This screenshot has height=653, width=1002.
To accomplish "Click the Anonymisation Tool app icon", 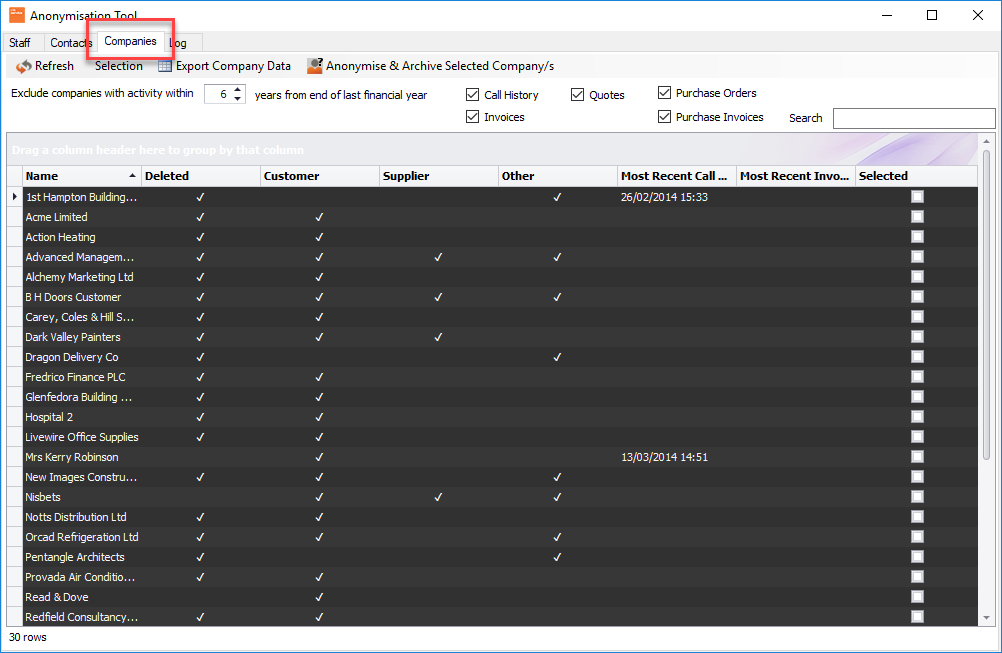I will coord(17,15).
